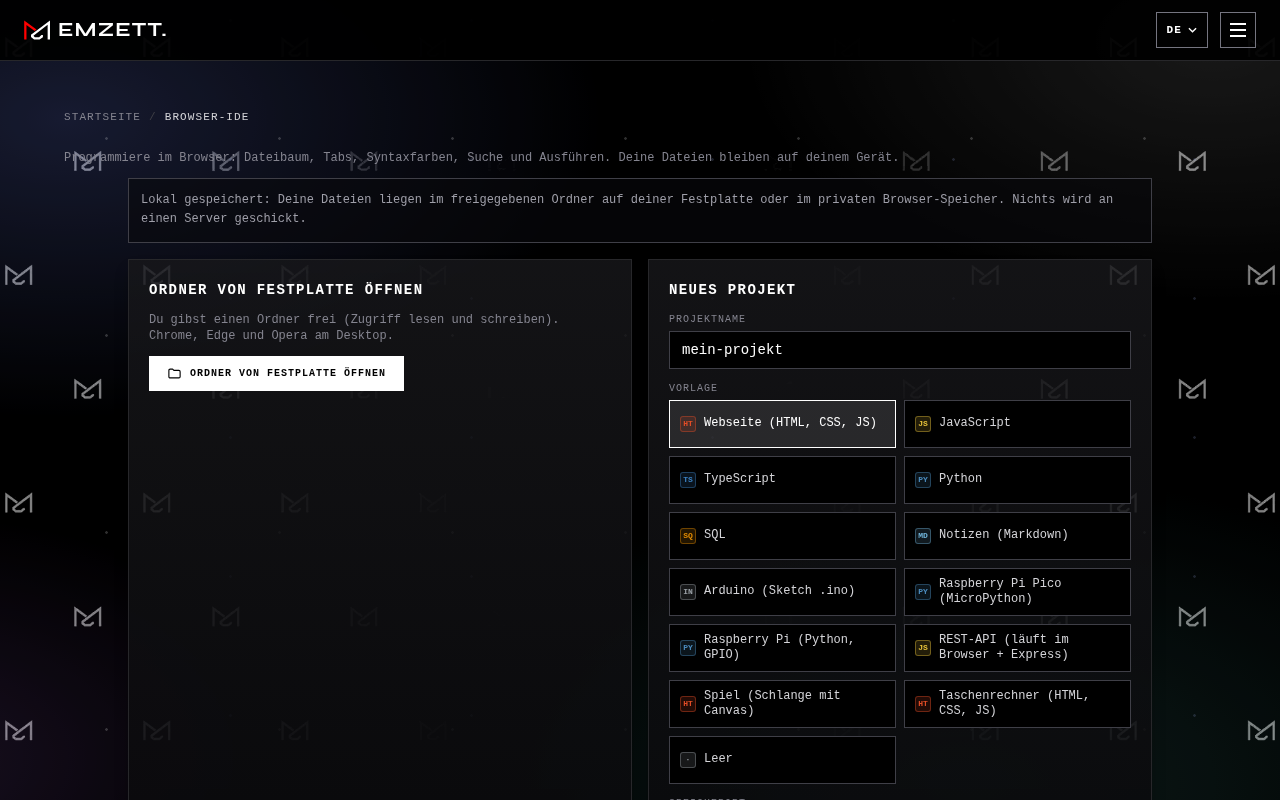
Task: Click the IN icon beside Arduino sketch
Action: pos(688,592)
